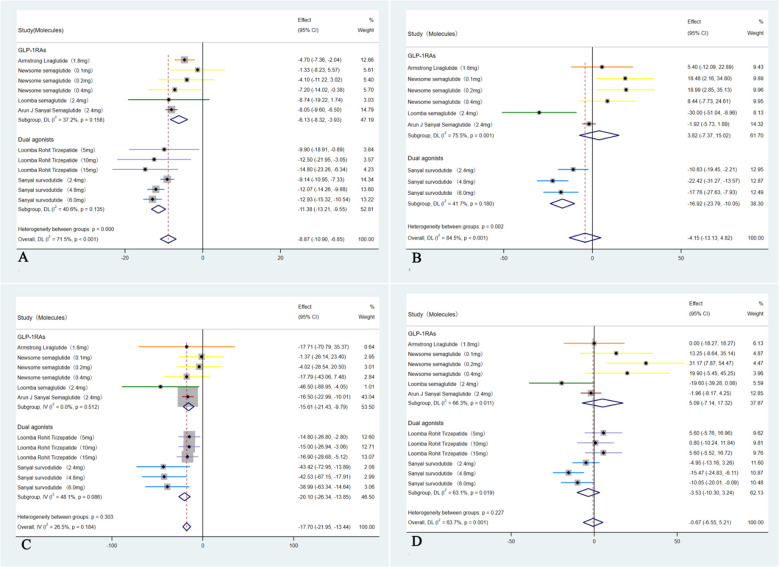Screen dimensions: 779x567
Task: Select Heterogeneity between groups: p = 0.227
Action: click(x=456, y=512)
